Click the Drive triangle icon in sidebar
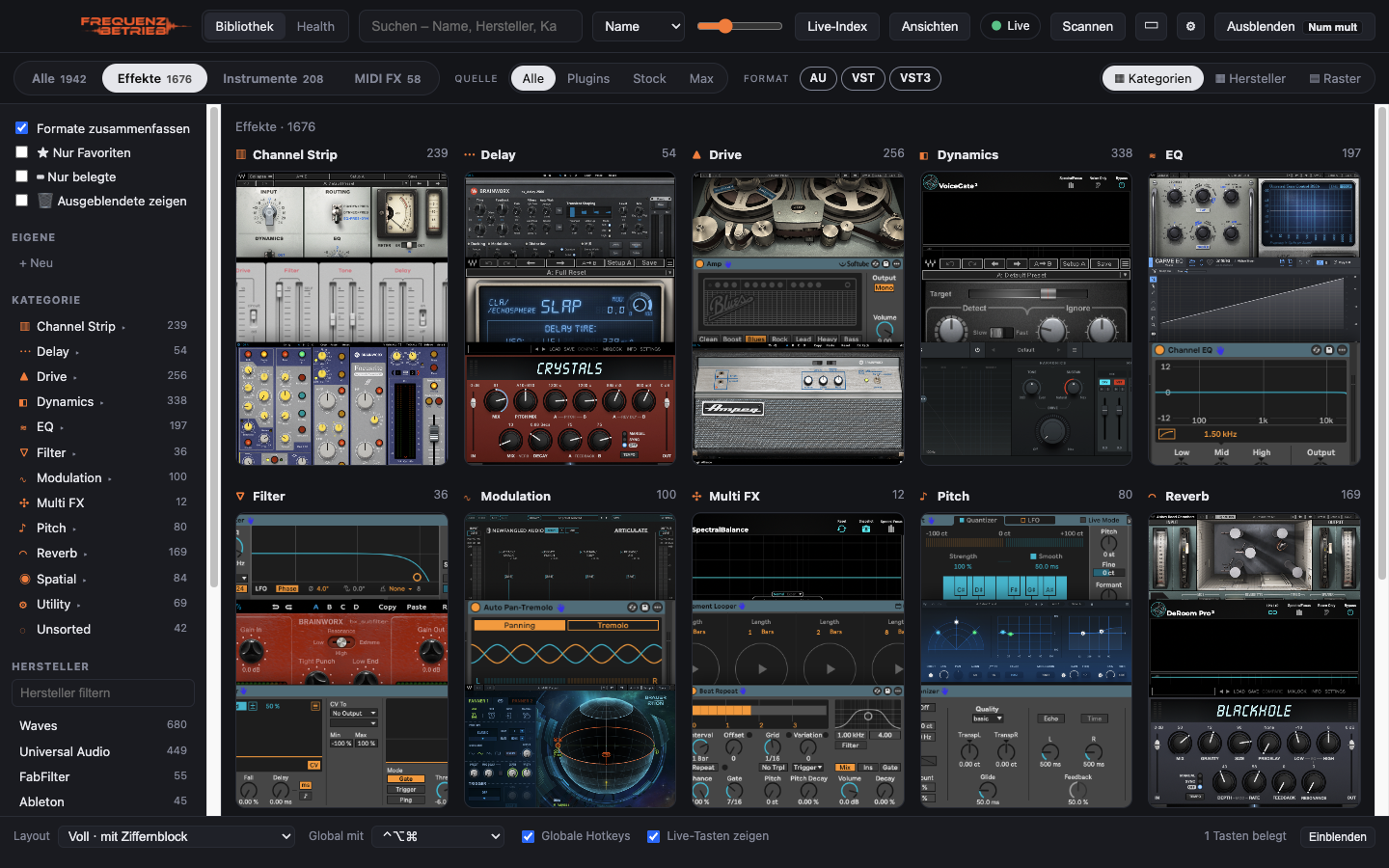This screenshot has width=1389, height=868. coord(24,377)
